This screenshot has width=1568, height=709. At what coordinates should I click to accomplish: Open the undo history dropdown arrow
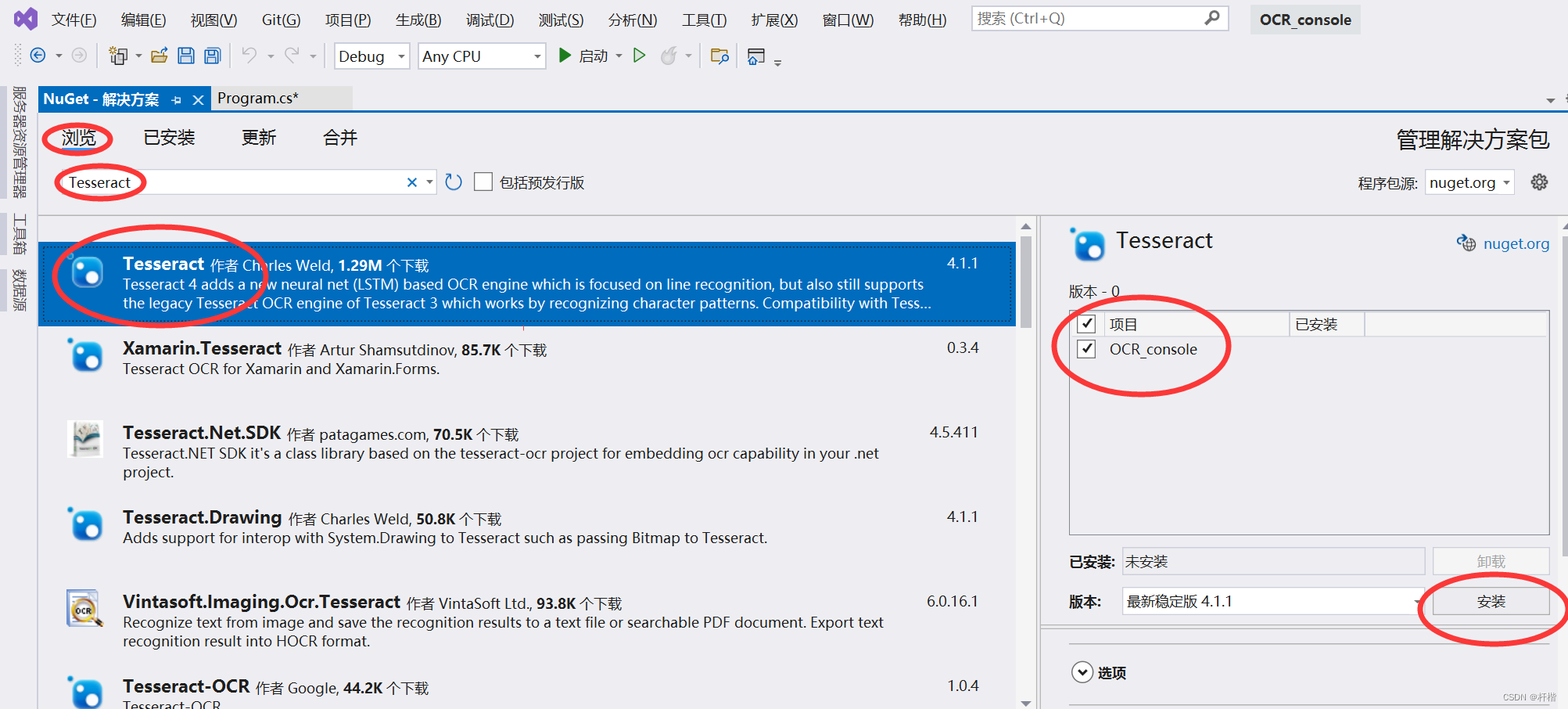tap(271, 56)
